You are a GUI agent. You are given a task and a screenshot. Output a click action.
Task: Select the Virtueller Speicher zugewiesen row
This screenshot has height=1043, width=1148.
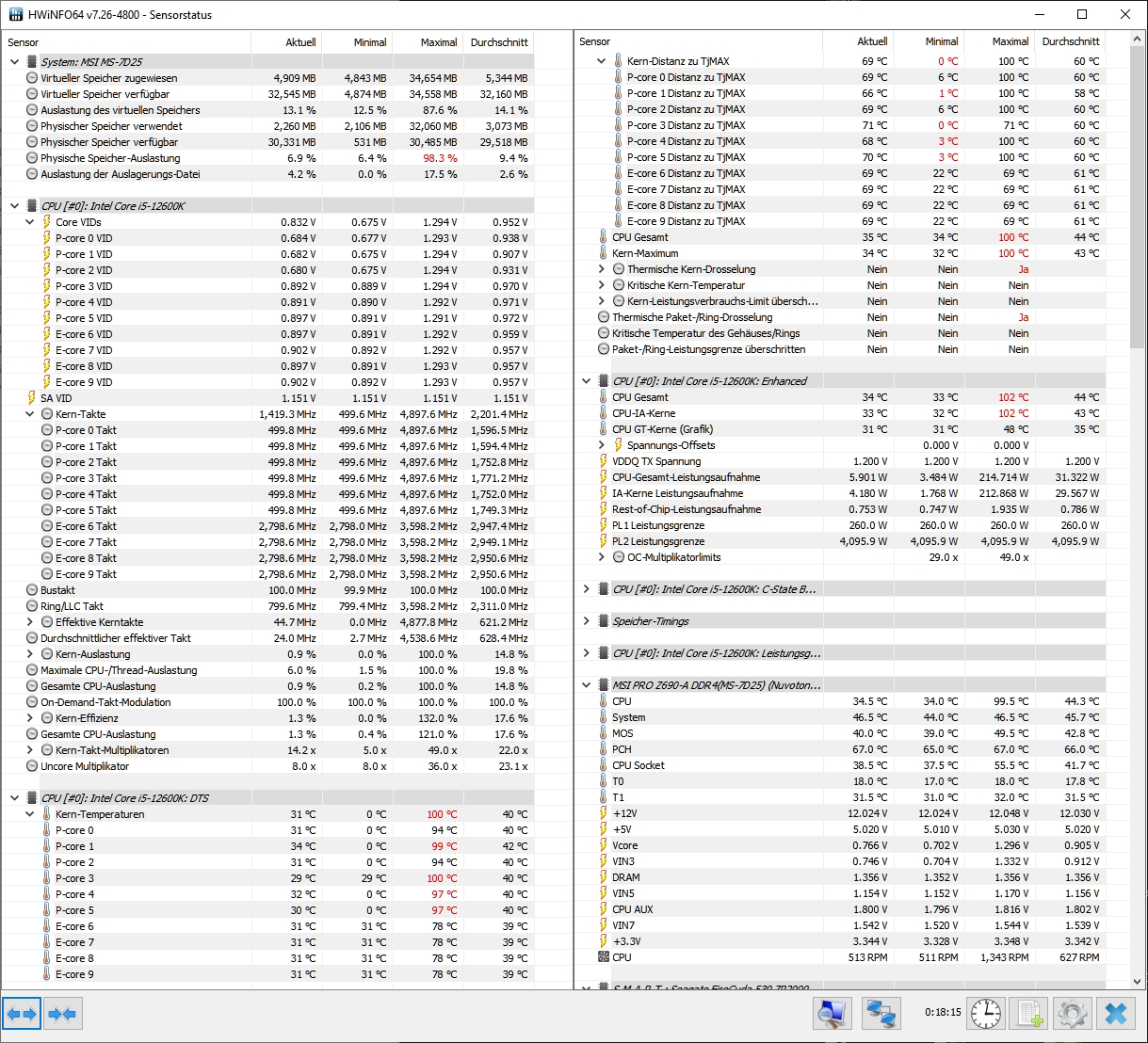pos(268,78)
